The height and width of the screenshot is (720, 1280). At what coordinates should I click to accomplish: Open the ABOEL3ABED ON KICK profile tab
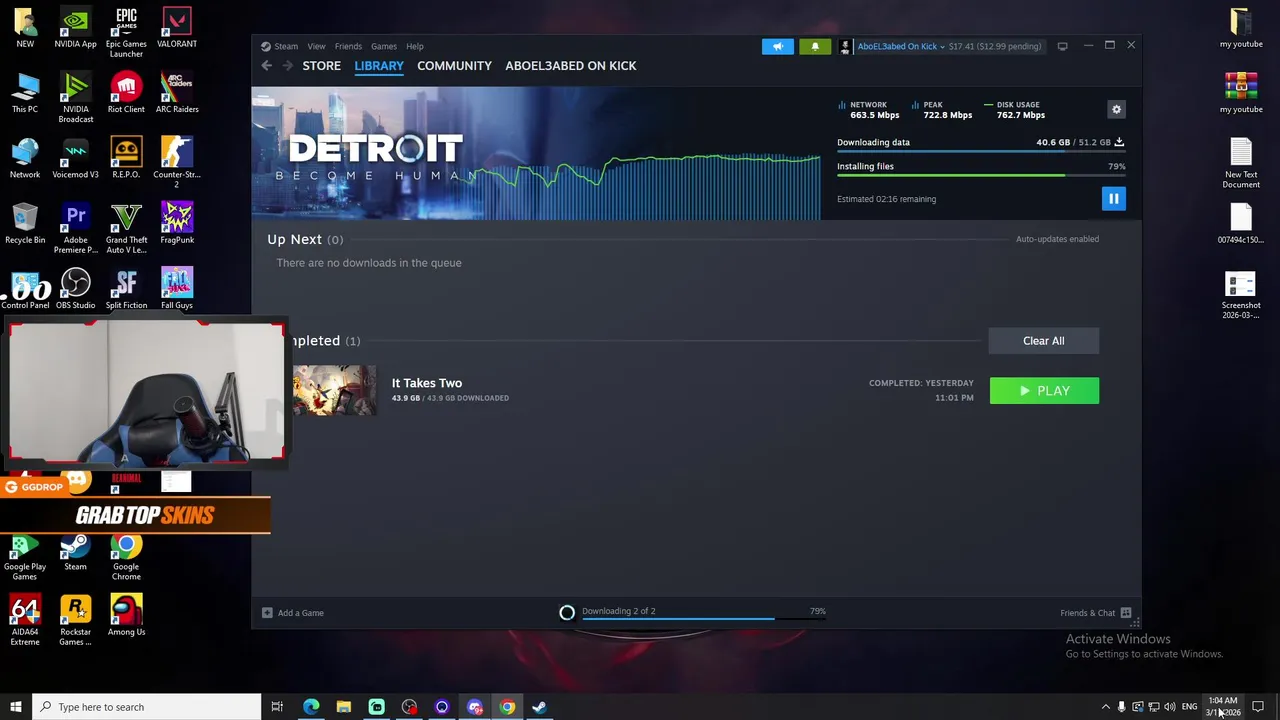tap(571, 66)
